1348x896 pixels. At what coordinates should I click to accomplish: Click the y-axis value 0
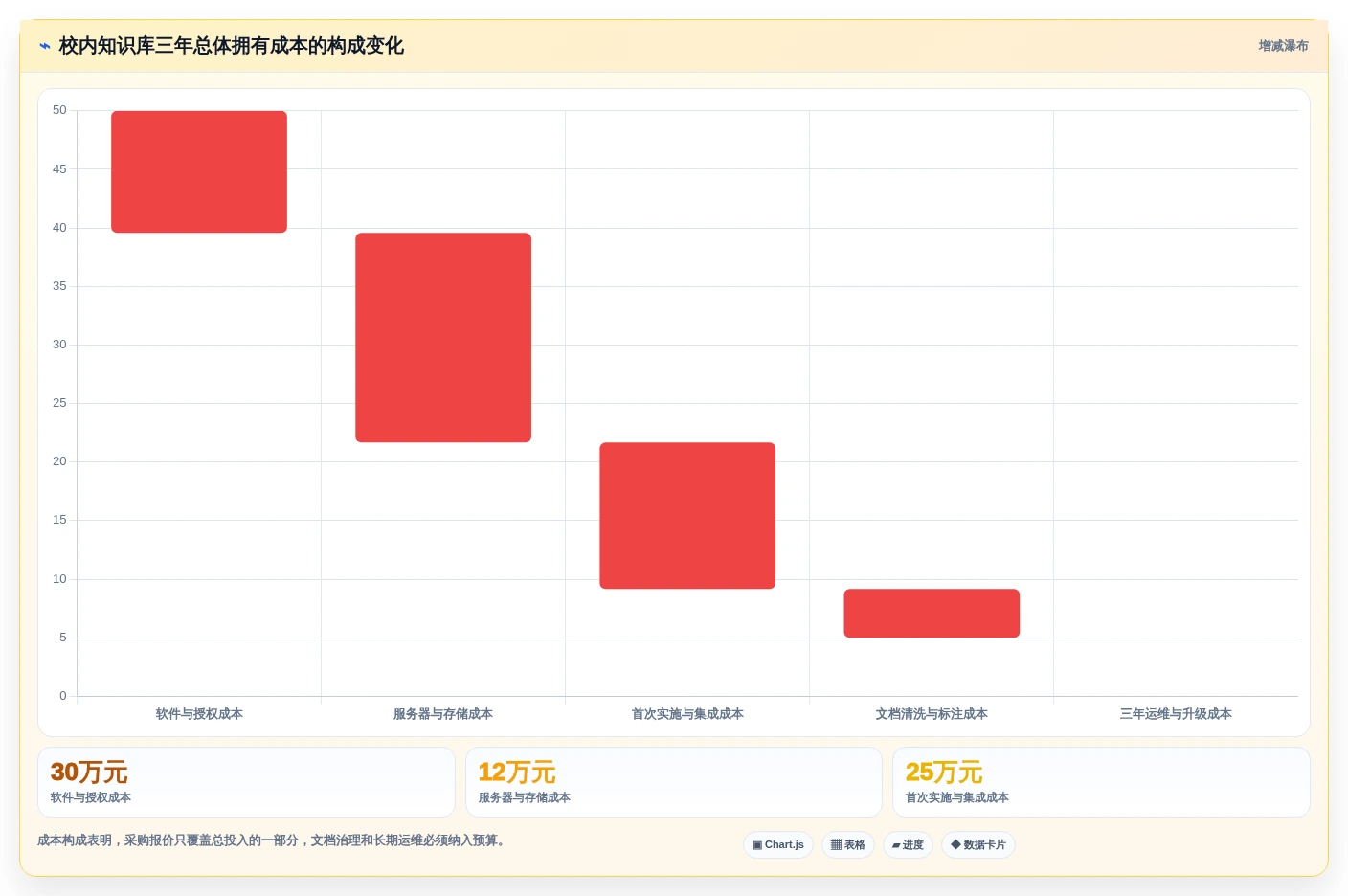tap(63, 696)
